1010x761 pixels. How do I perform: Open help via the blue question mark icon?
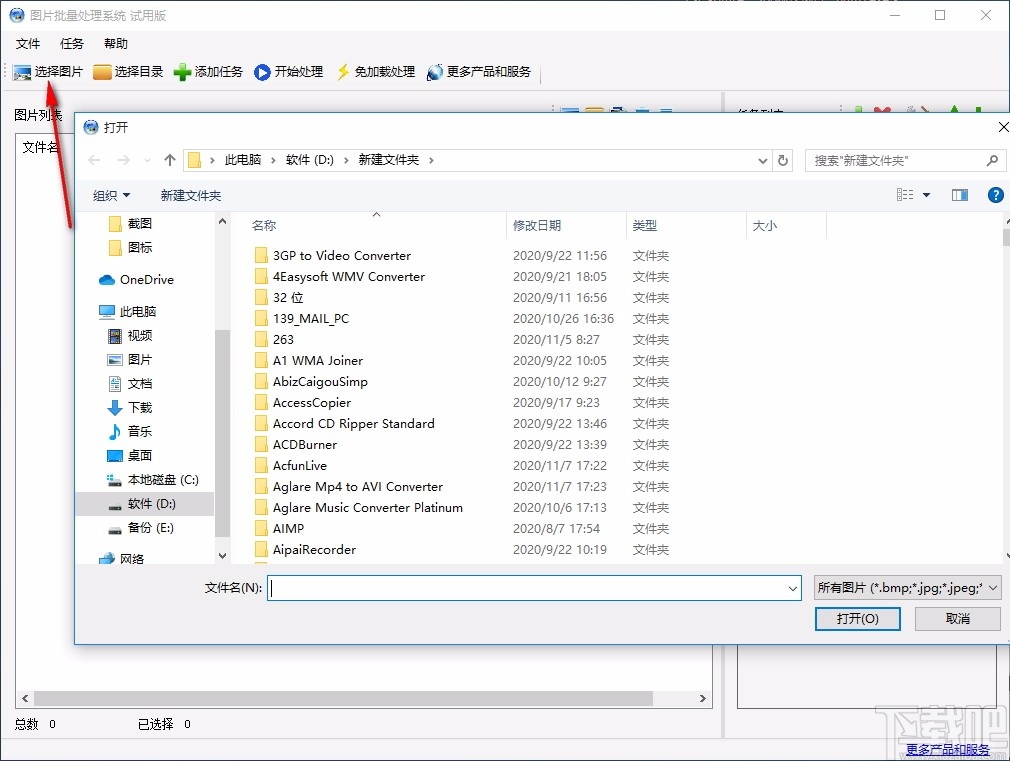coord(995,195)
